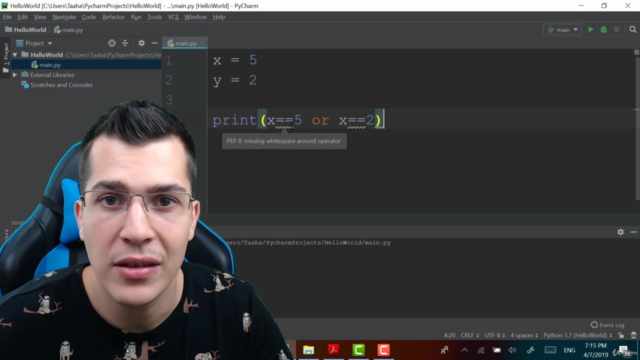Change 4 spaces indent setting
640x360 pixels.
[x=524, y=336]
